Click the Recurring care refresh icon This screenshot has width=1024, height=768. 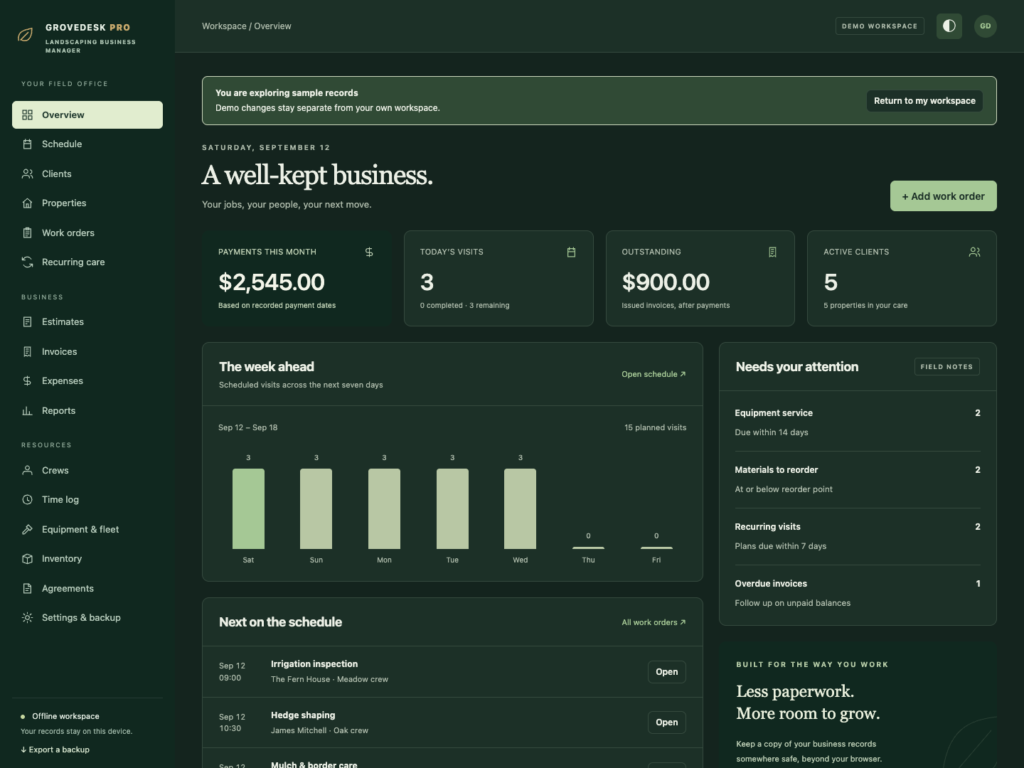[27, 262]
